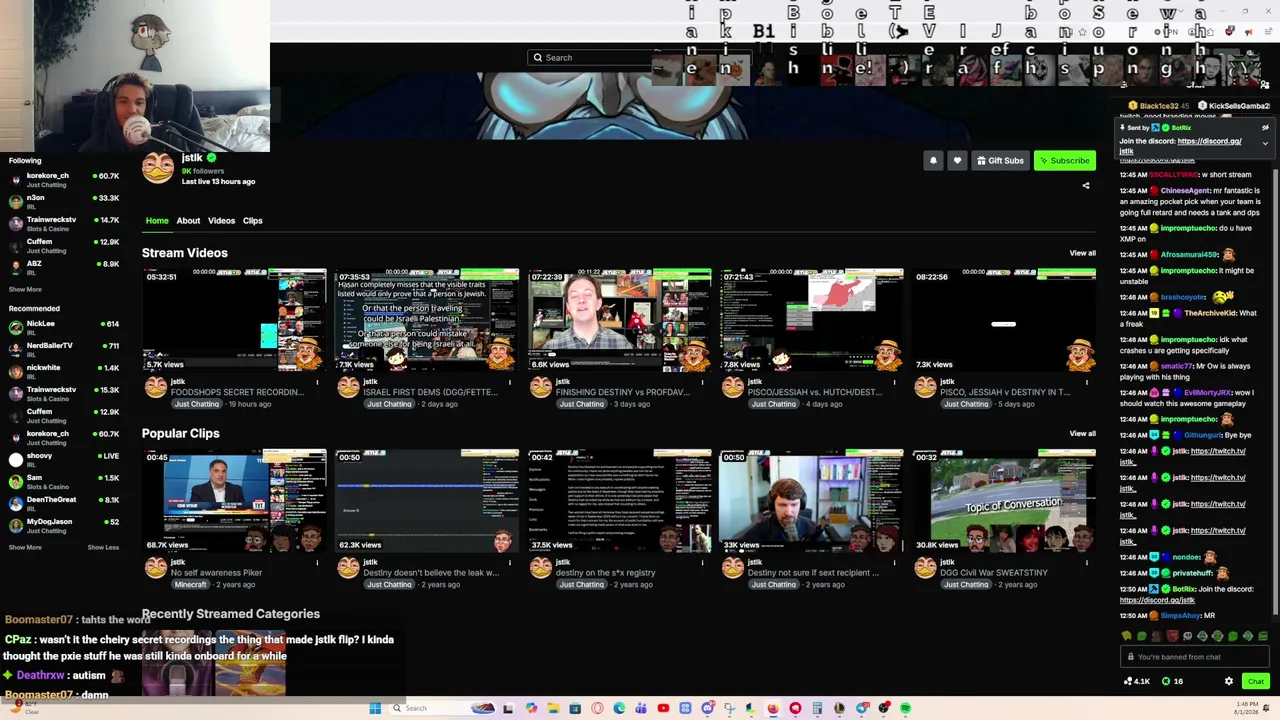View all Stream Videos

(1082, 253)
